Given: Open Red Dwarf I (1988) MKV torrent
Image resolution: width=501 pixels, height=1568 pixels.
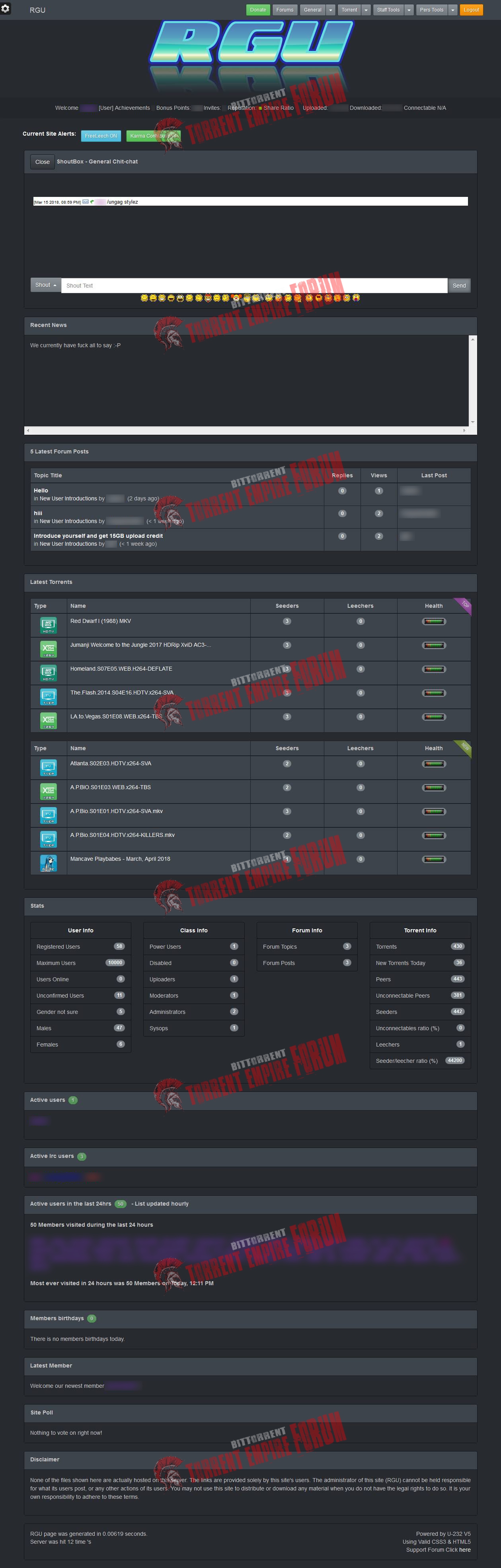Looking at the screenshot, I should point(100,621).
